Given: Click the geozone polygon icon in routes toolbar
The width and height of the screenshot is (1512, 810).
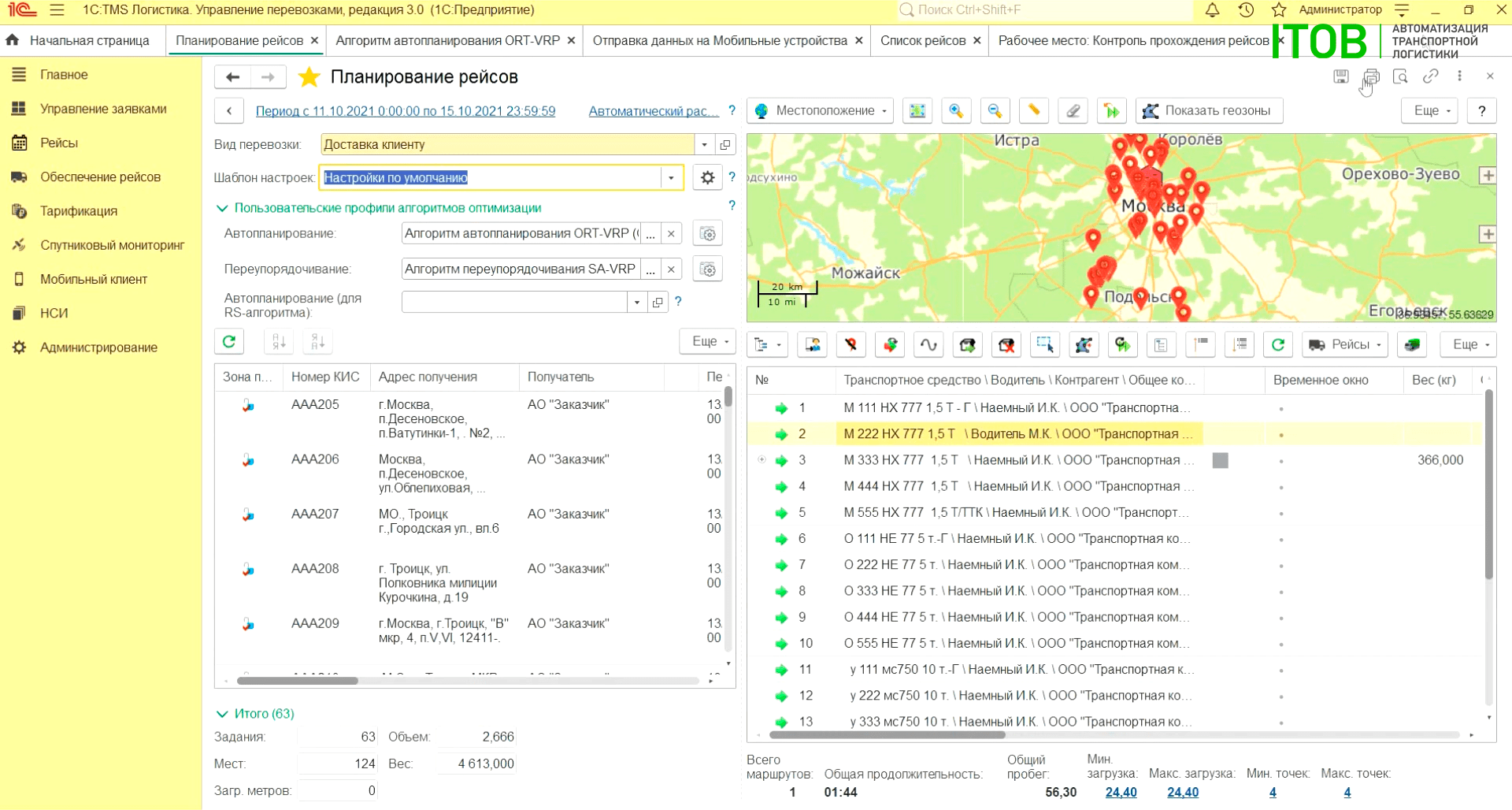Looking at the screenshot, I should (1084, 344).
